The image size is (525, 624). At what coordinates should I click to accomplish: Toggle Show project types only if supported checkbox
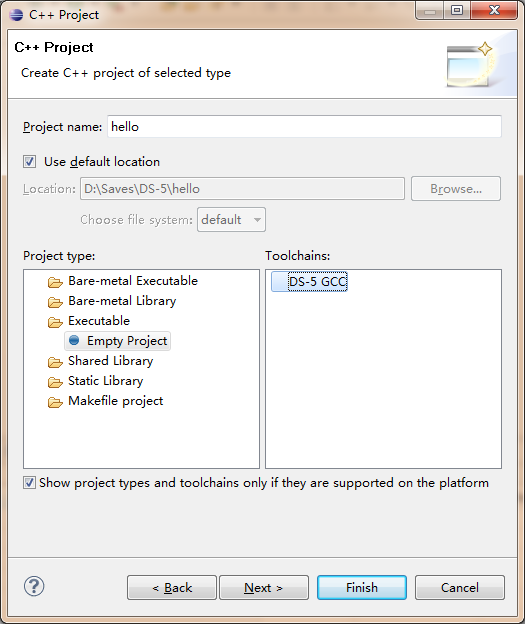(x=29, y=482)
